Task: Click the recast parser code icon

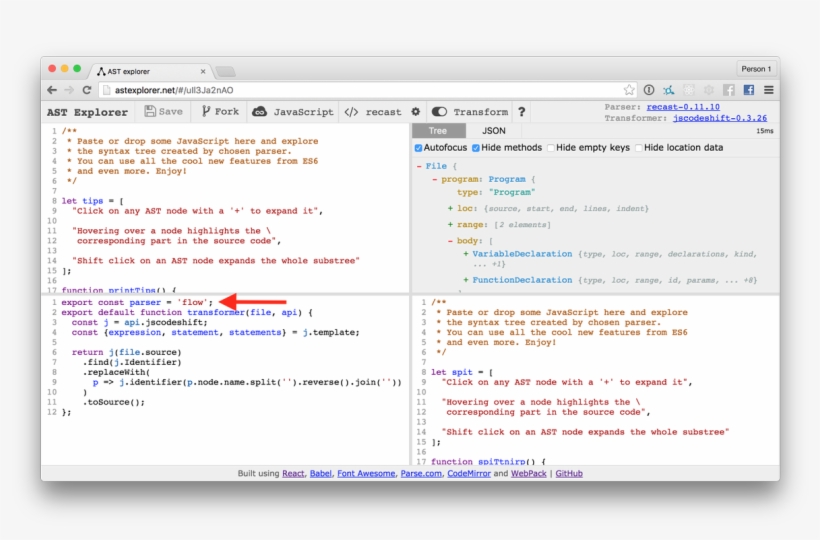Action: (x=351, y=112)
